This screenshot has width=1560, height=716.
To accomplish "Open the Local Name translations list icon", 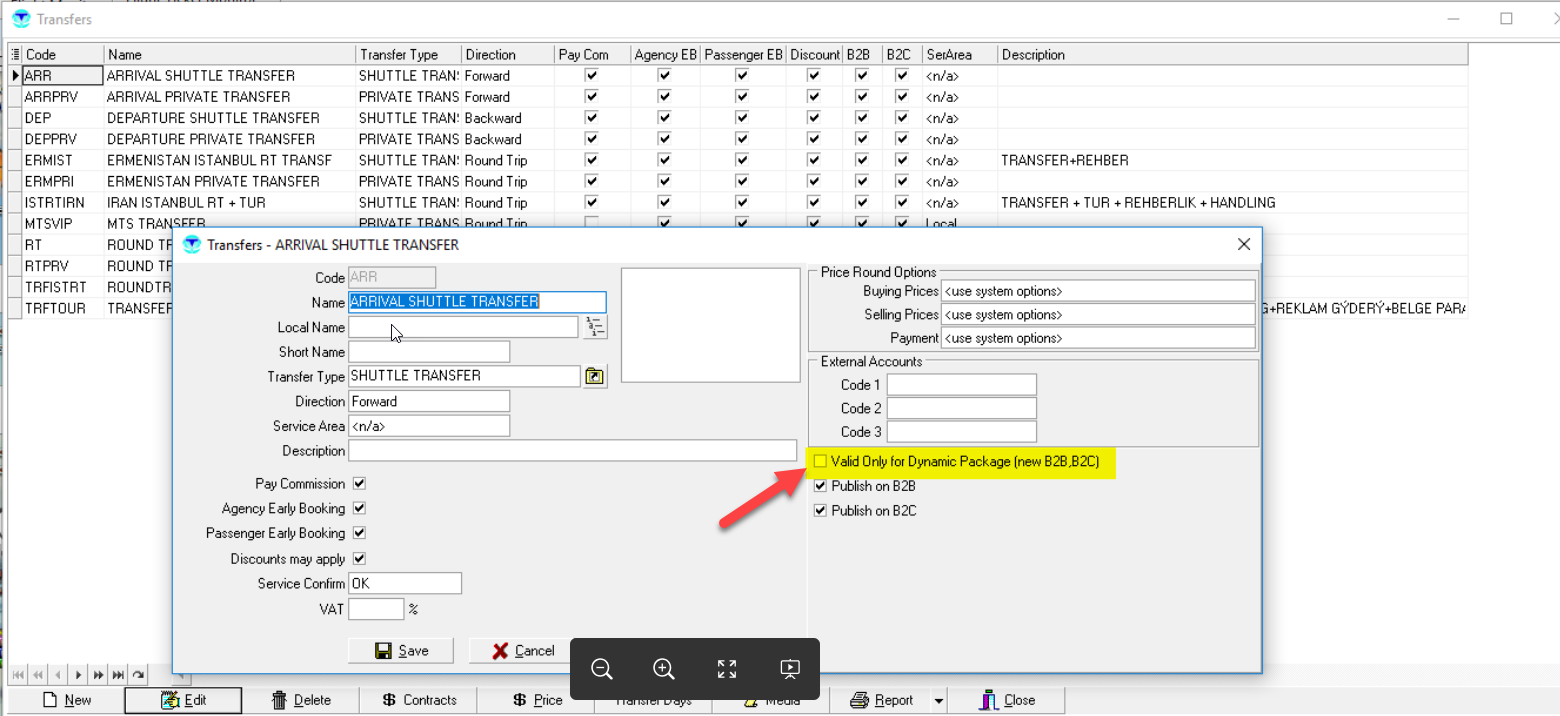I will (x=595, y=327).
